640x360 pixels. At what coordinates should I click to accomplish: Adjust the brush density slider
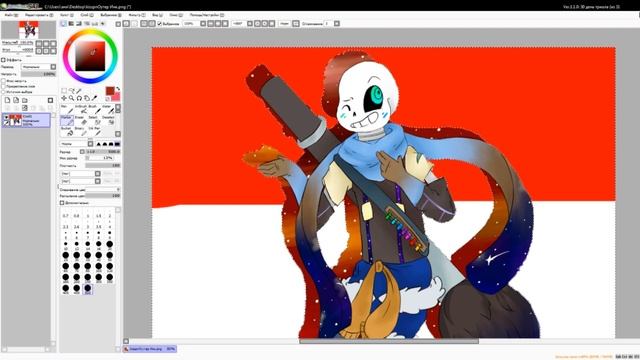[x=102, y=166]
